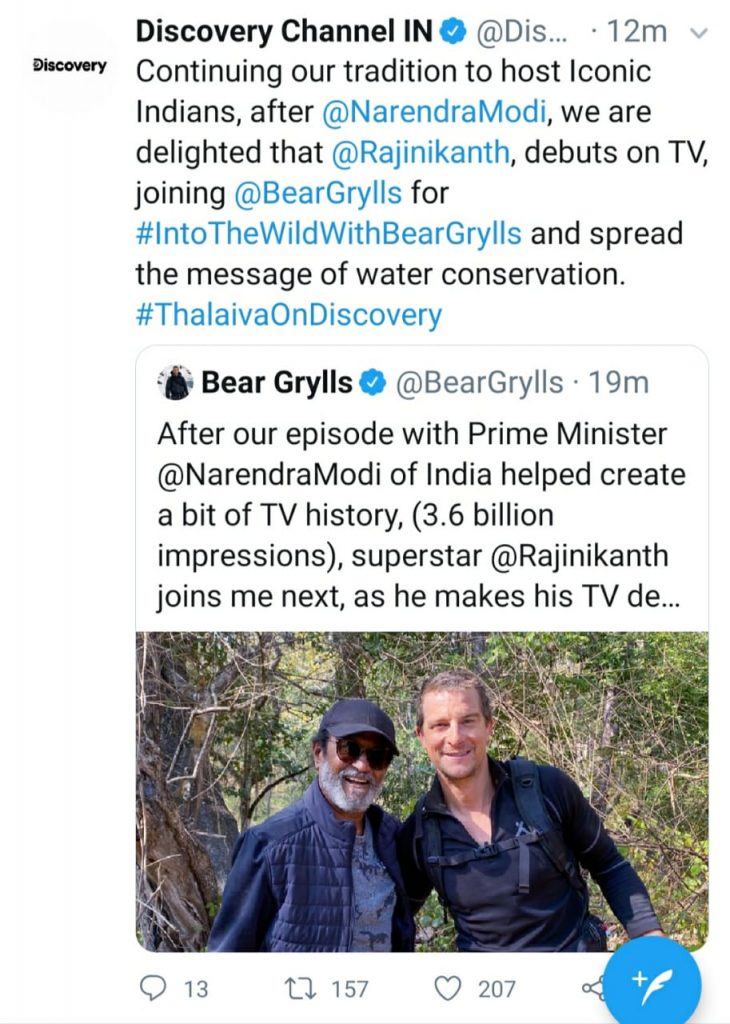The image size is (730, 1024).
Task: Open Discovery Channel IN profile avatar
Action: pos(70,65)
